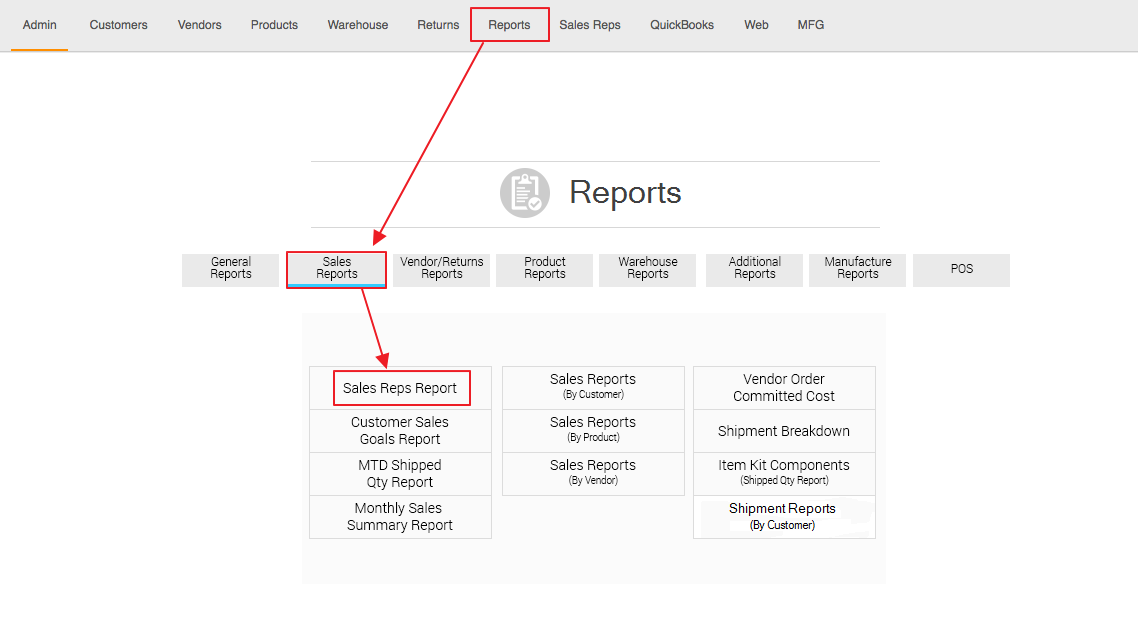Open MTD Shipped Qty Report
Screen dimensions: 1138x627
(400, 474)
